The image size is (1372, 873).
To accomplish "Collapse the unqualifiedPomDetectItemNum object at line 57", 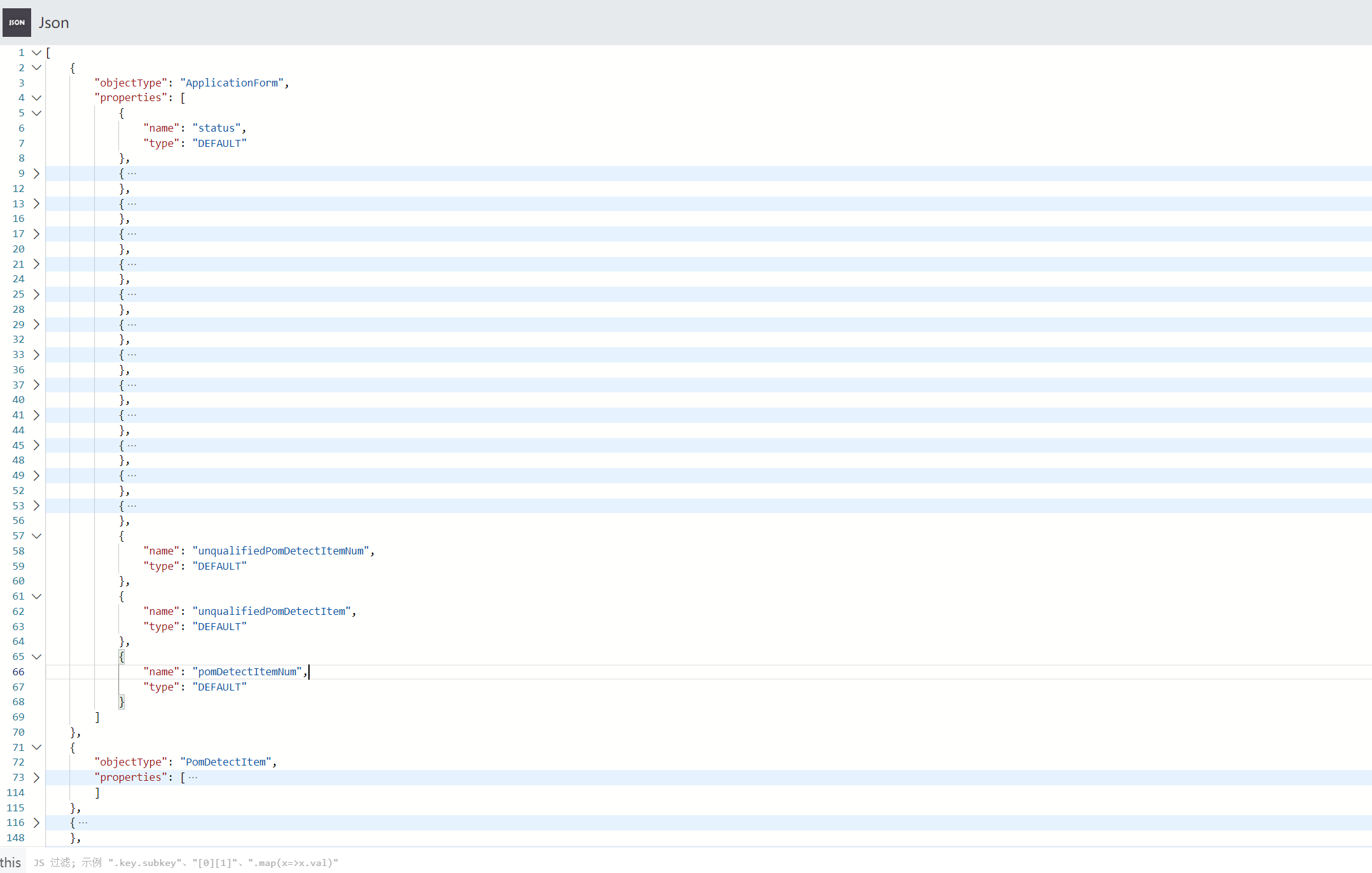I will 36,536.
